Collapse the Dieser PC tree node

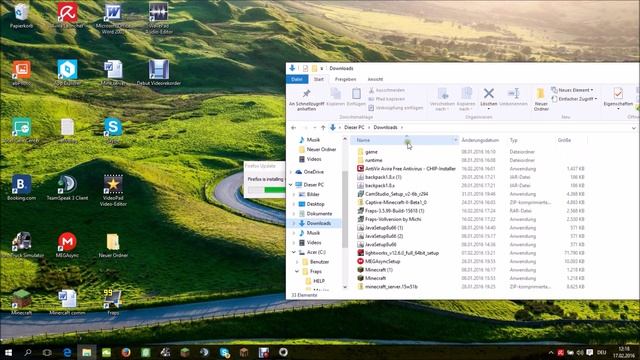point(291,185)
